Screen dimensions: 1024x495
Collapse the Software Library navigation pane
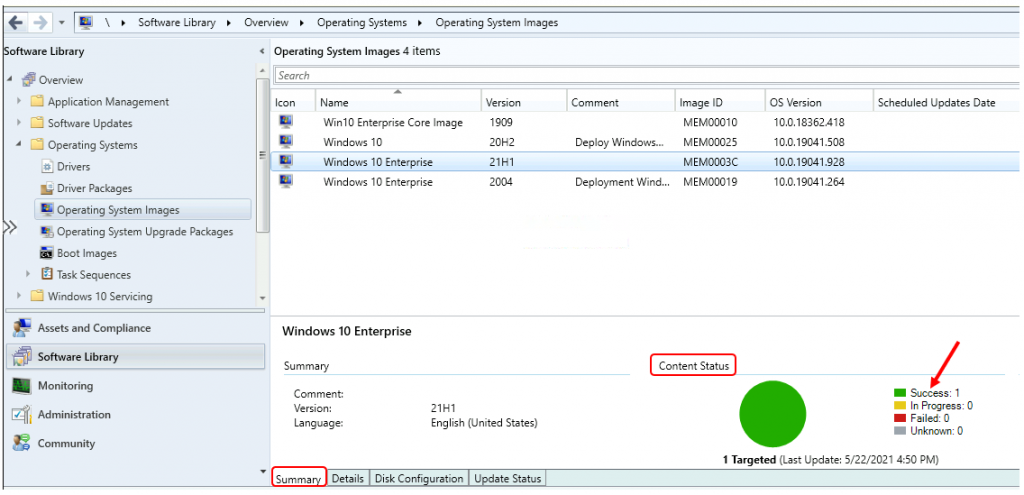pyautogui.click(x=262, y=52)
